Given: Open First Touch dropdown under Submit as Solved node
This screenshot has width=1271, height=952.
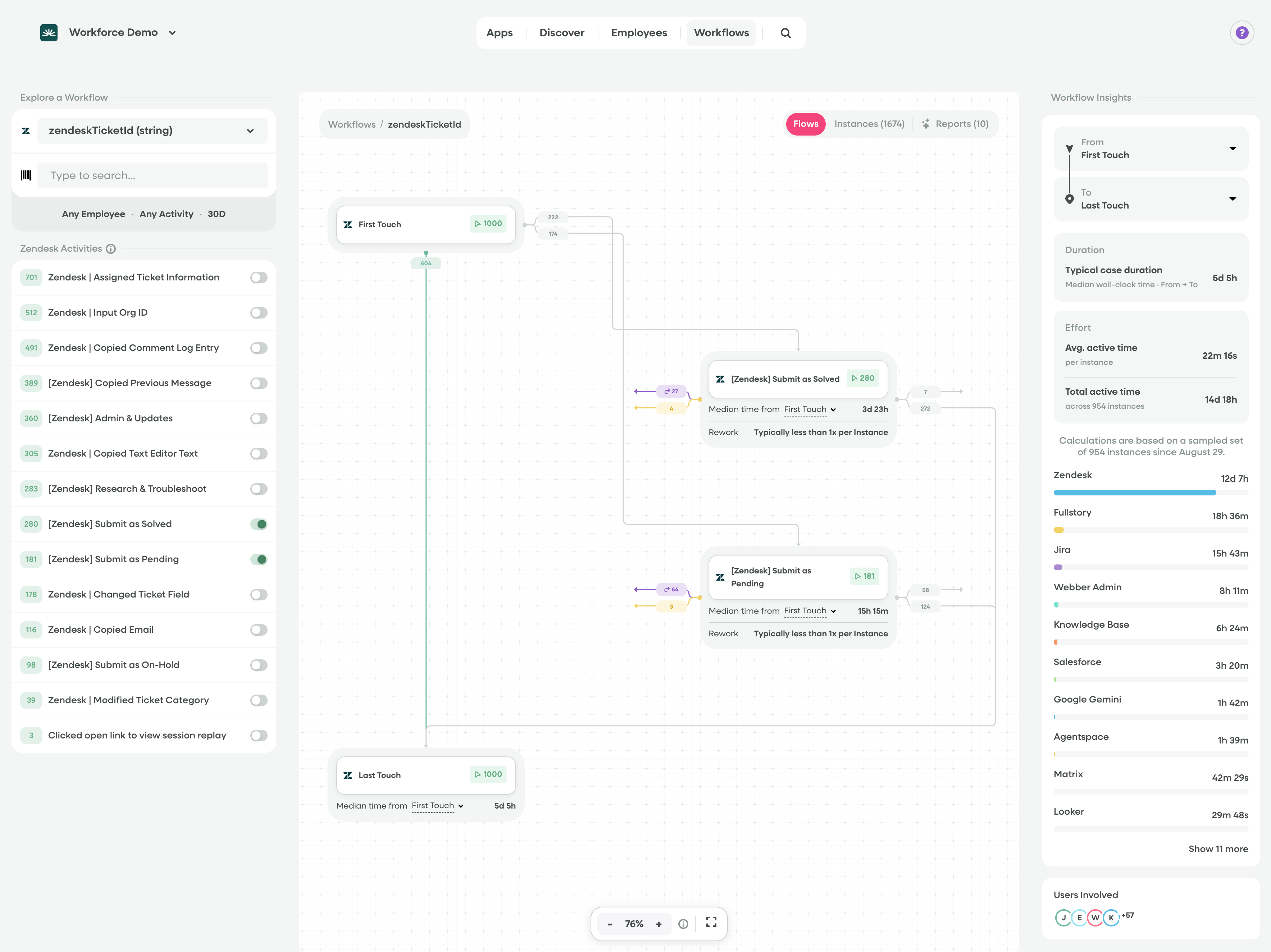Looking at the screenshot, I should [x=810, y=409].
